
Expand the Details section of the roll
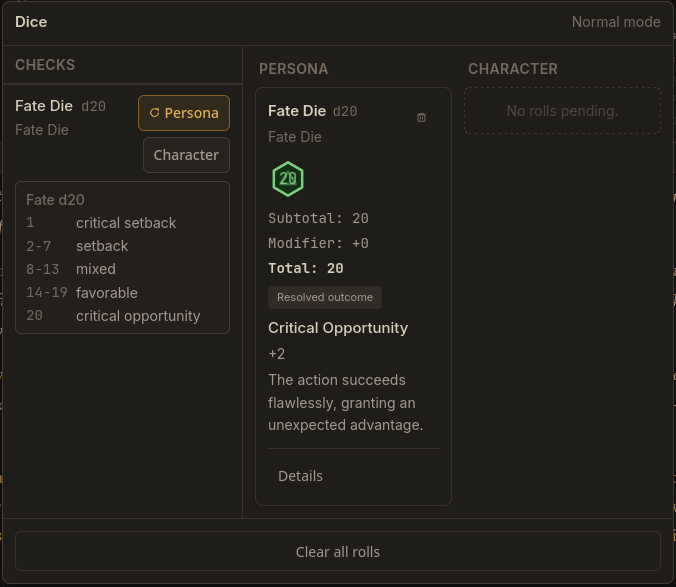(x=300, y=476)
